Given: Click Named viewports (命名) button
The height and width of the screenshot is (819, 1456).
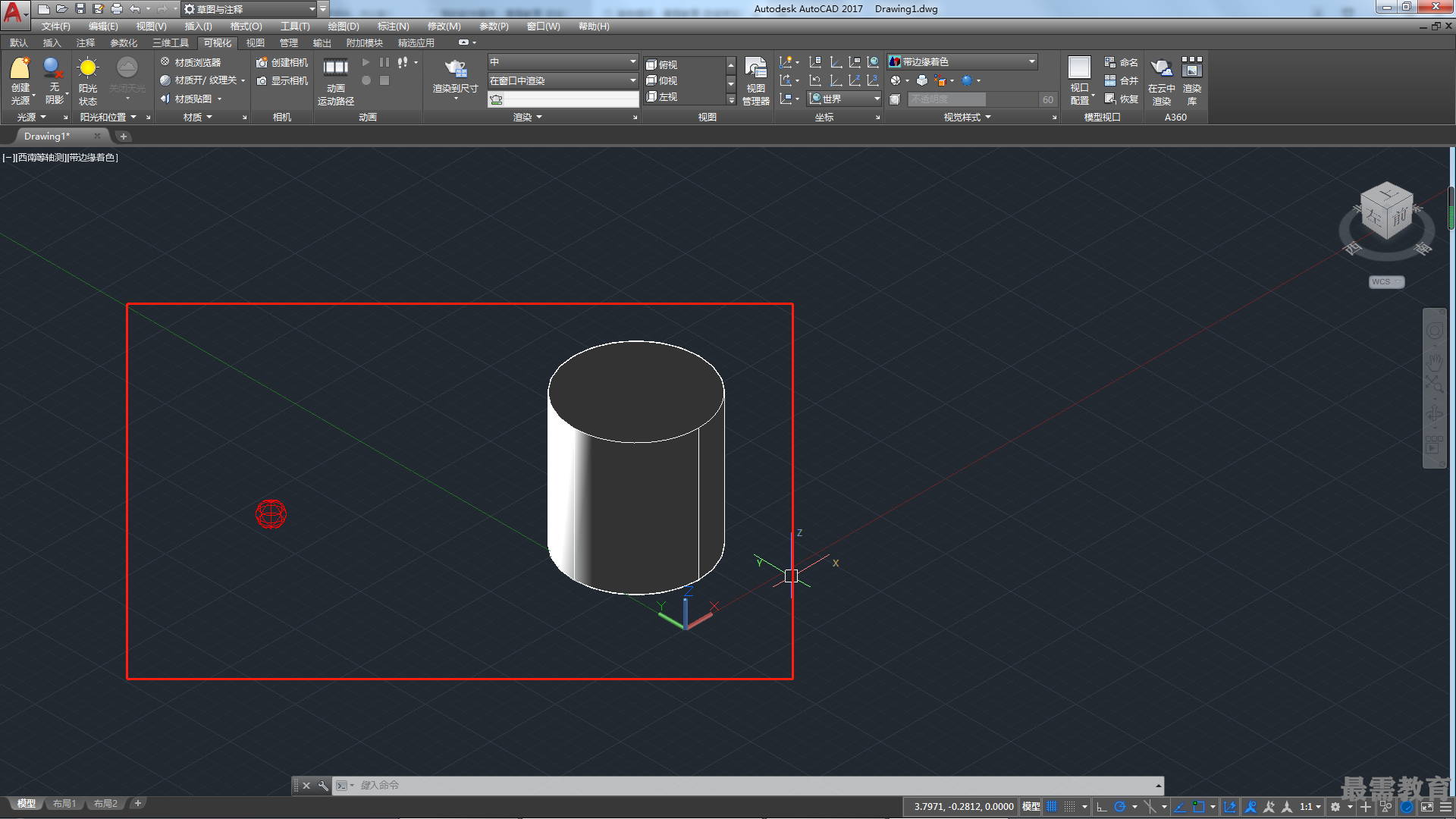Looking at the screenshot, I should [1121, 62].
